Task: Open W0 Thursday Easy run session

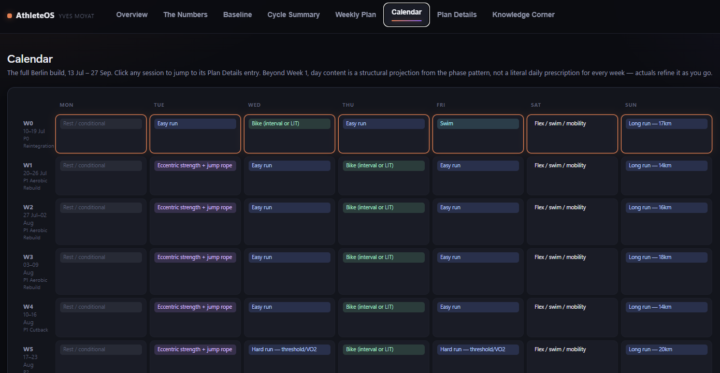Action: 384,124
